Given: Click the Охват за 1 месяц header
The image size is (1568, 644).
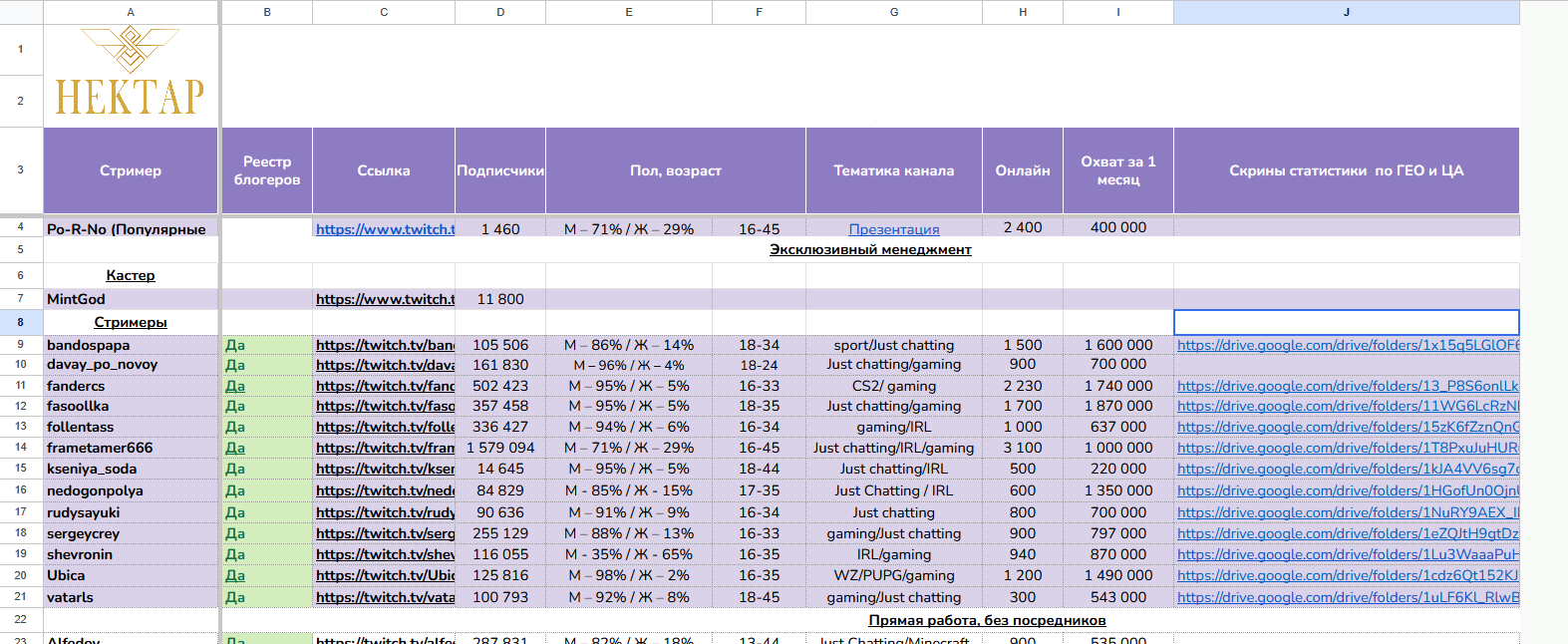Looking at the screenshot, I should (x=1117, y=170).
